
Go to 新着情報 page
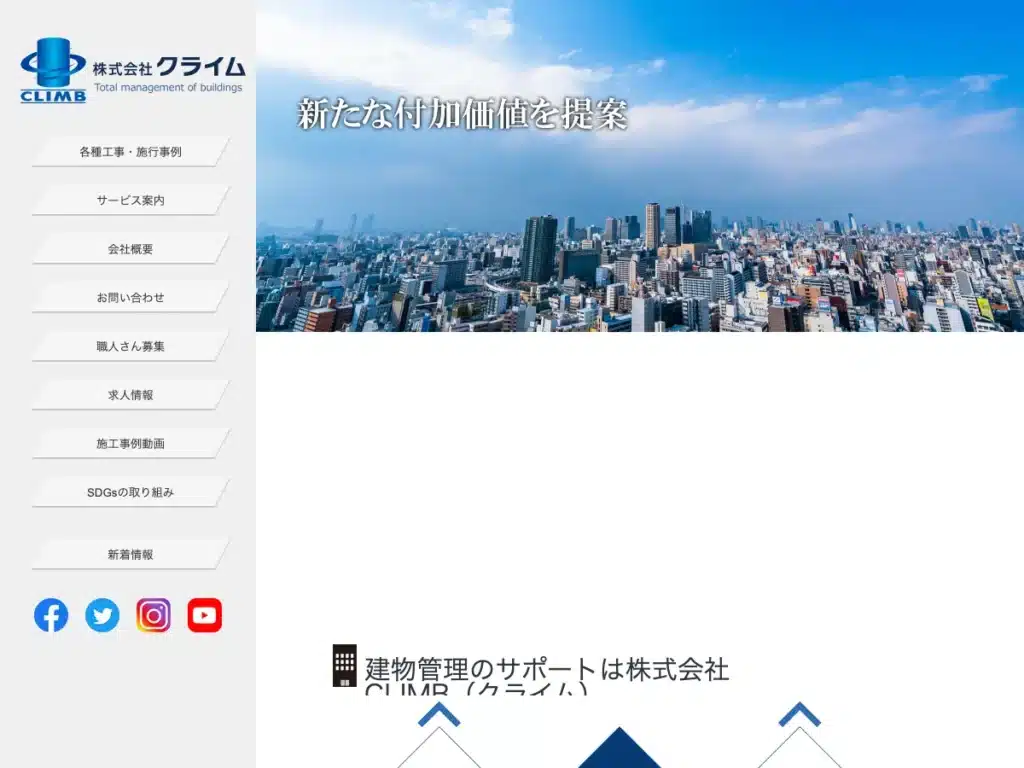[131, 554]
